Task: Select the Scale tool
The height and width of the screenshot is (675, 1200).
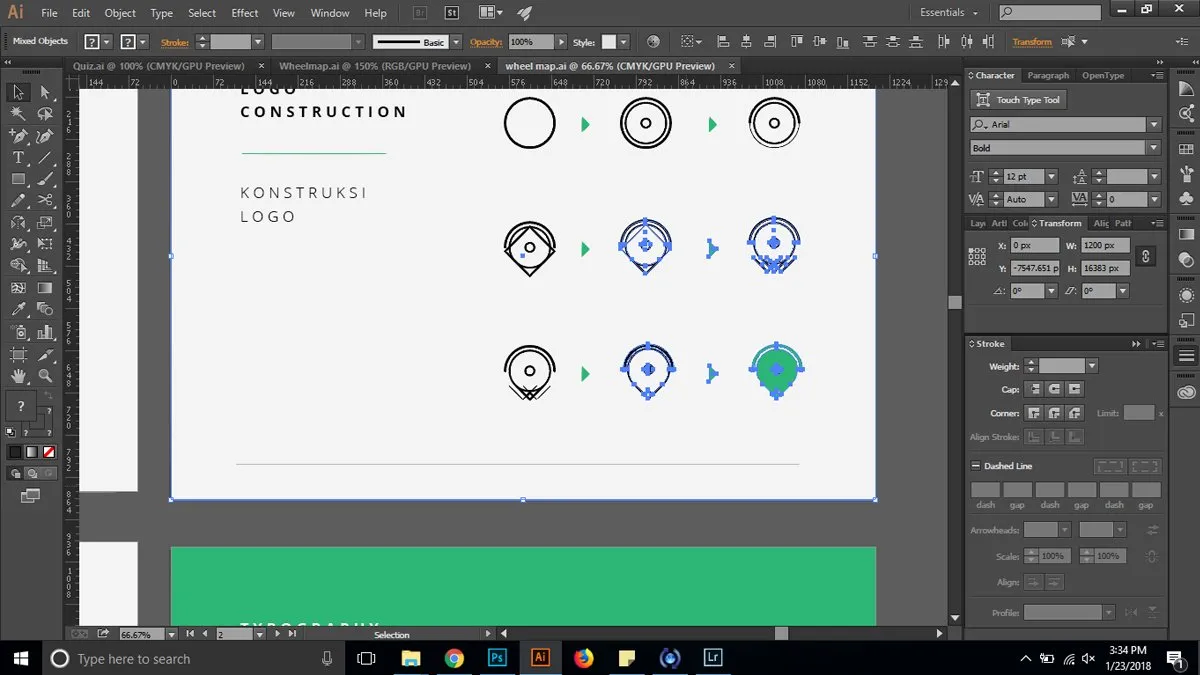Action: [x=45, y=224]
